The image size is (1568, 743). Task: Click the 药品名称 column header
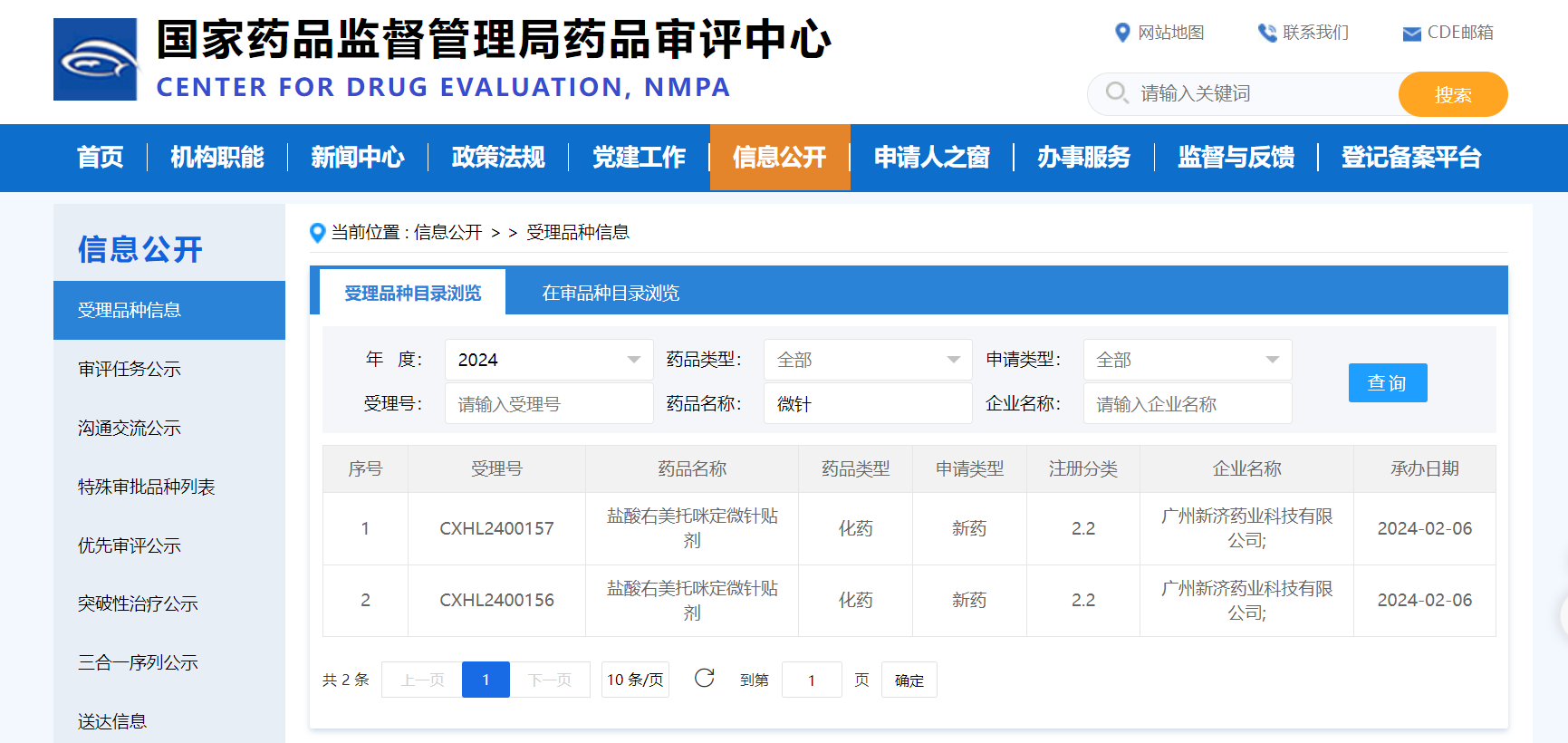692,468
